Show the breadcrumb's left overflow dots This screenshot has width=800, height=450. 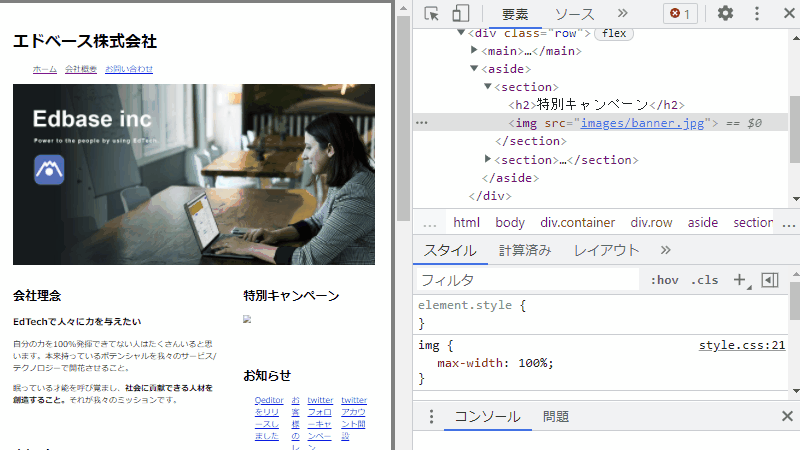tap(430, 223)
